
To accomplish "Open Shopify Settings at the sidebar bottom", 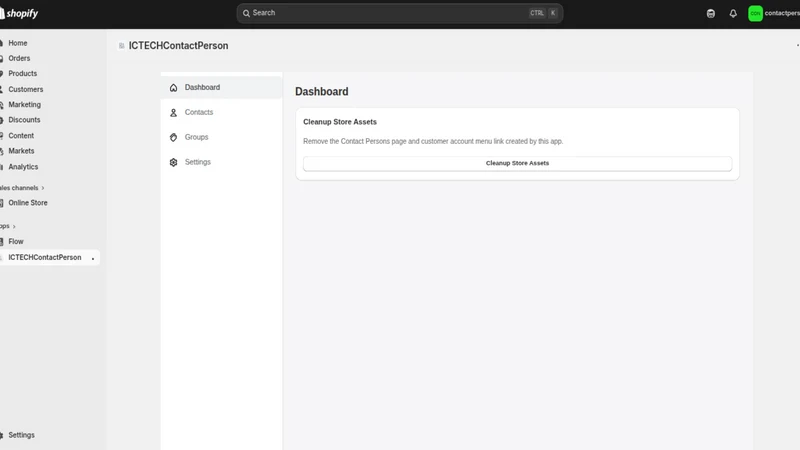I will [x=21, y=435].
